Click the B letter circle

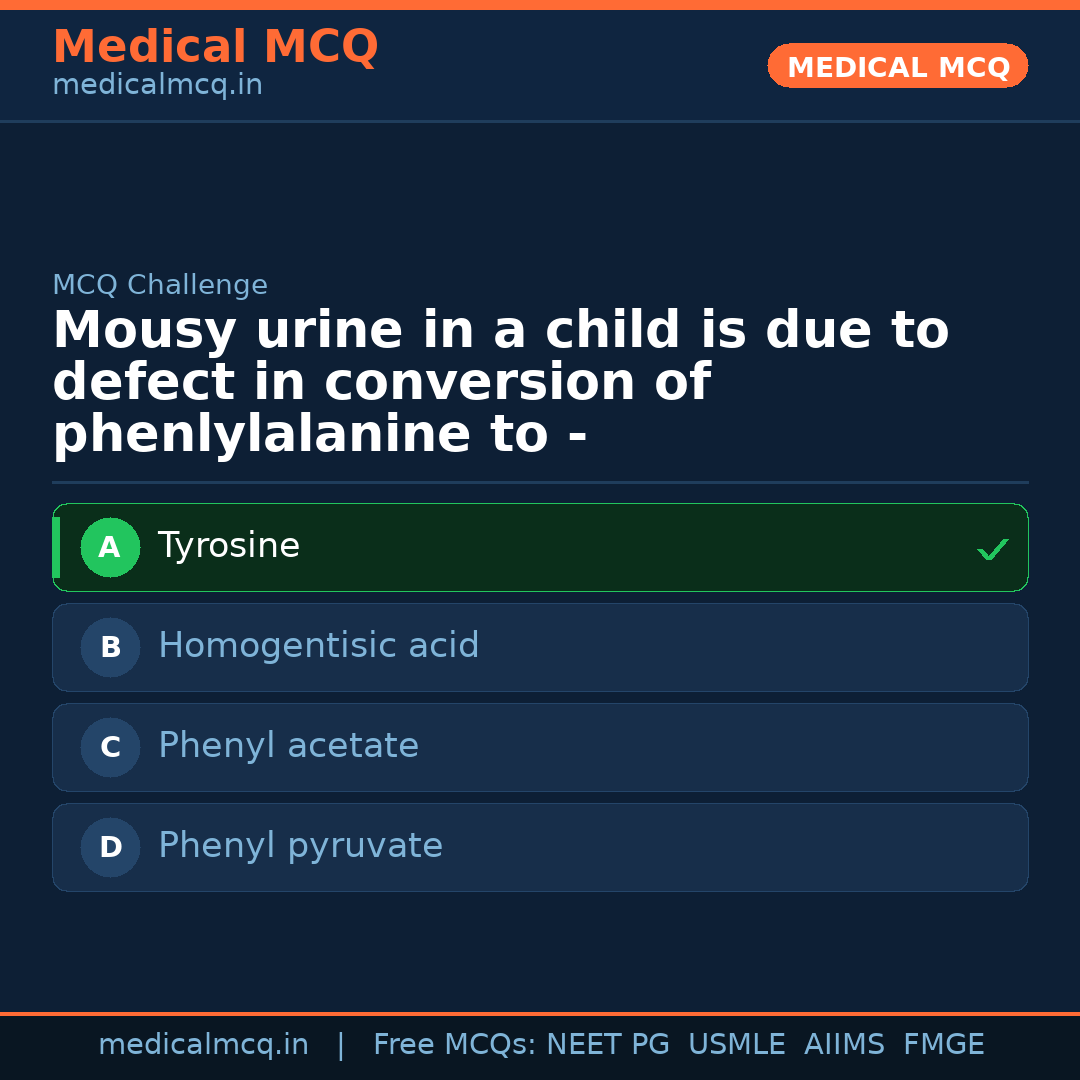point(110,648)
